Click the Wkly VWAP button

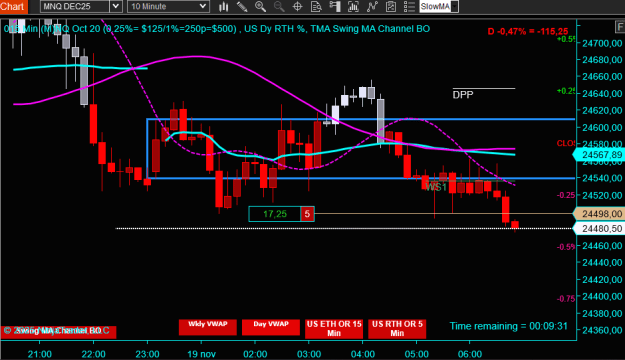(x=208, y=327)
